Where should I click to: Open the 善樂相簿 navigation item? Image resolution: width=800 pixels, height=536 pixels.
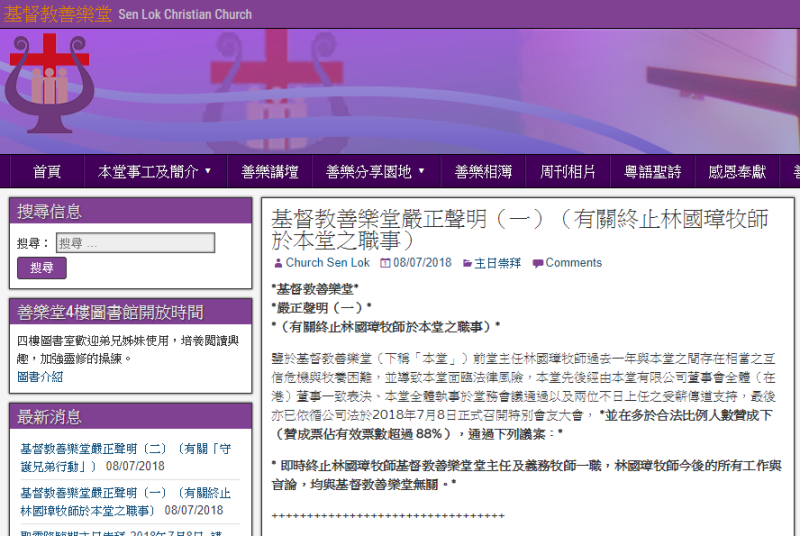(483, 172)
